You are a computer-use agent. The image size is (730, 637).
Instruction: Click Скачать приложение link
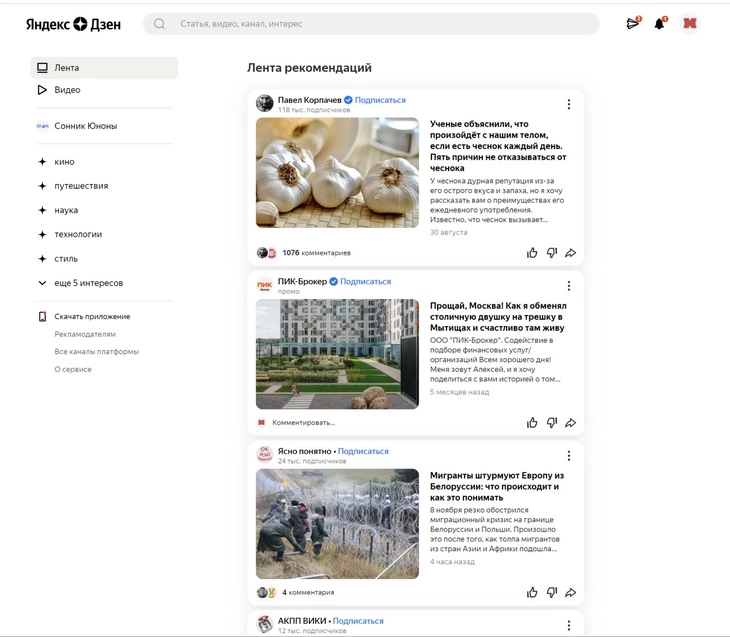pos(92,317)
